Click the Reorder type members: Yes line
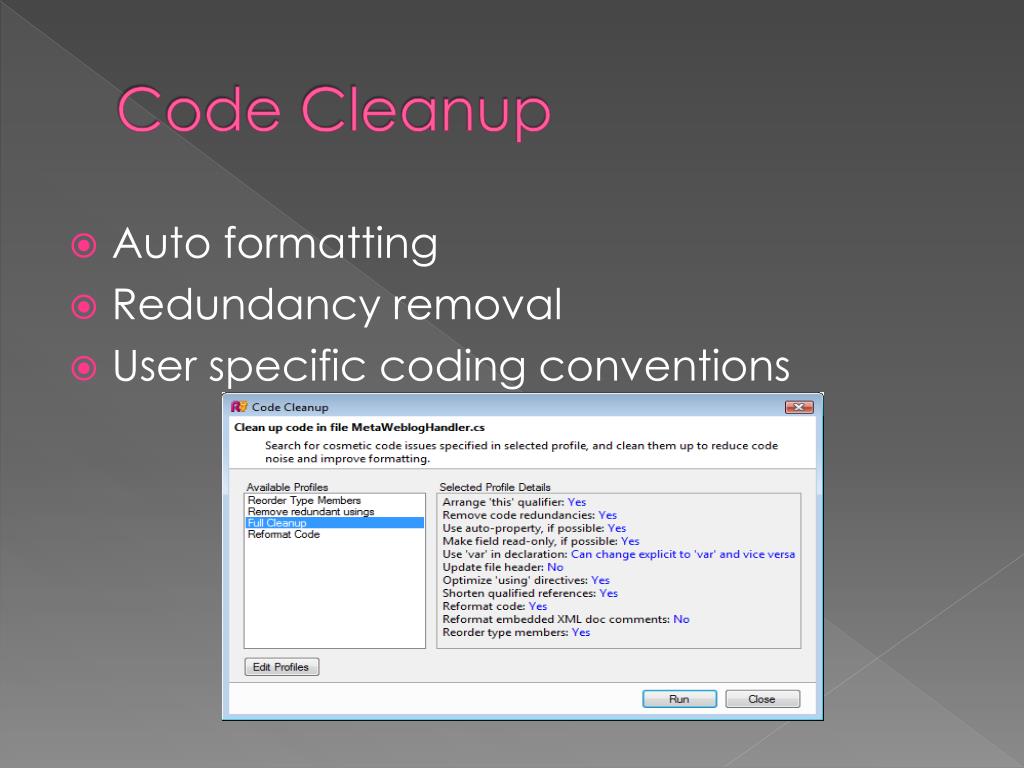The image size is (1024, 768). (516, 633)
